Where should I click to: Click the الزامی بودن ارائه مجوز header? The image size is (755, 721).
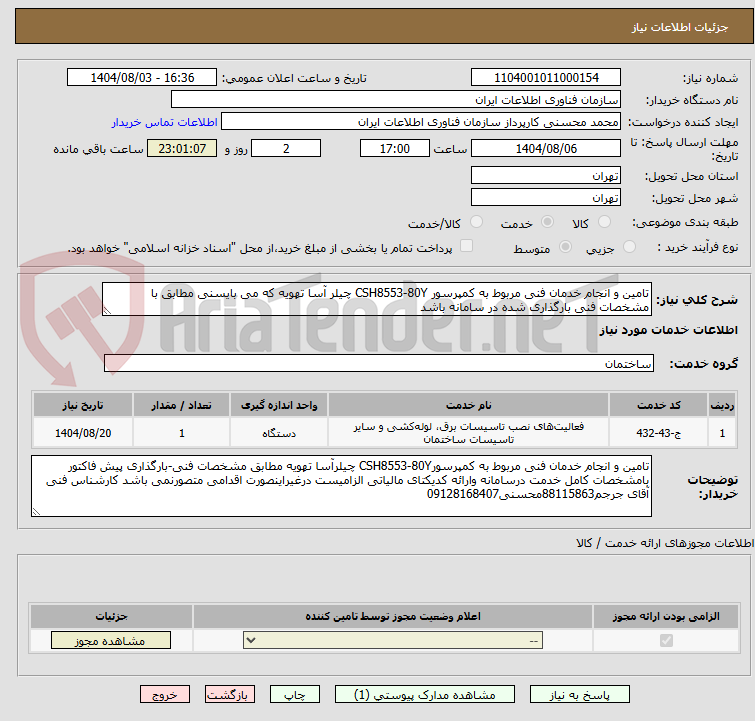click(x=666, y=616)
